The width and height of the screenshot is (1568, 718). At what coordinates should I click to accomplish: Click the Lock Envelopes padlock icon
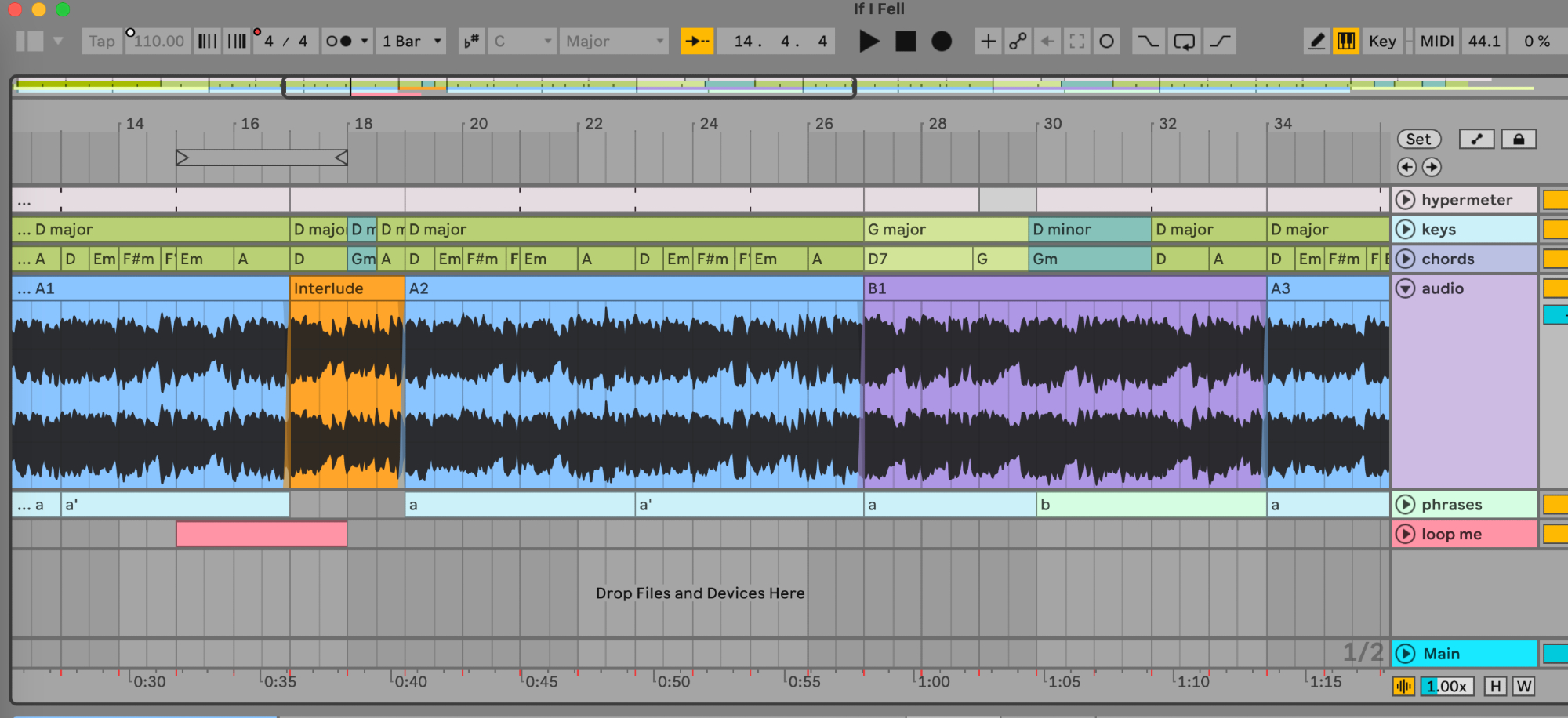pos(1519,140)
